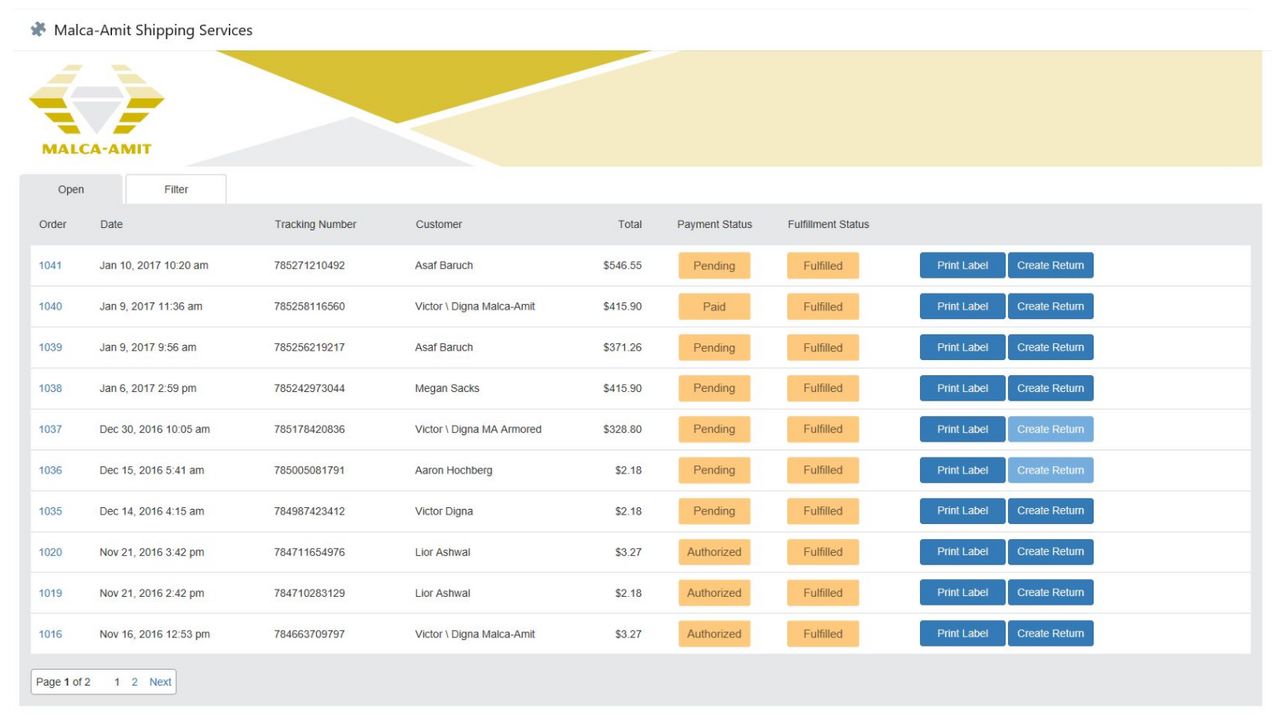Click the Authorized badge for order 1020
Screen dimensions: 1280x720
pos(714,551)
